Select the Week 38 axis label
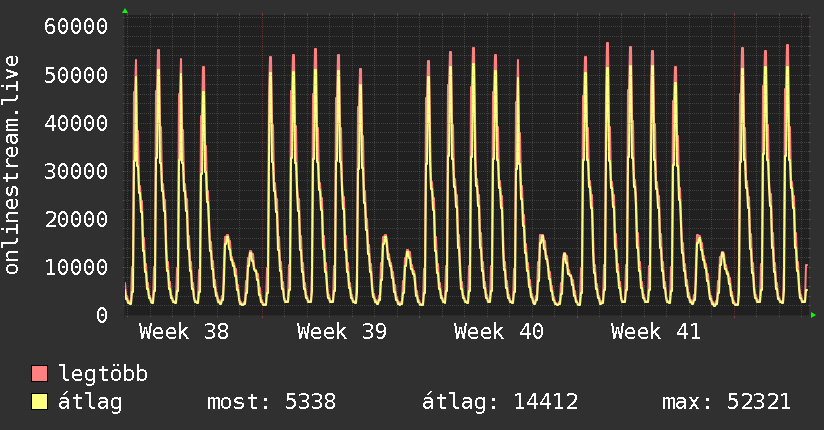 pyautogui.click(x=183, y=332)
